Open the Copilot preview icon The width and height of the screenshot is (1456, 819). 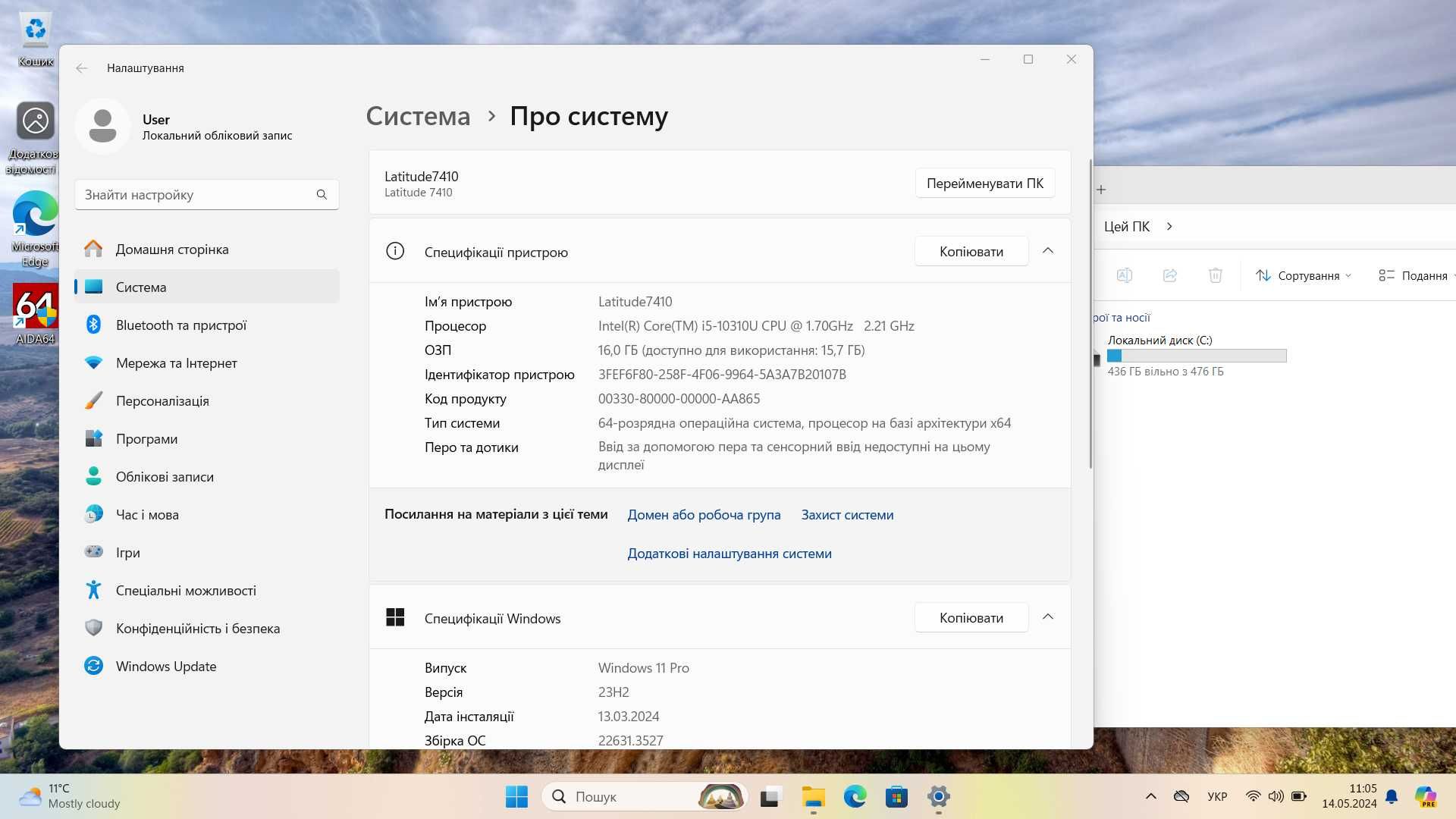tap(1426, 796)
